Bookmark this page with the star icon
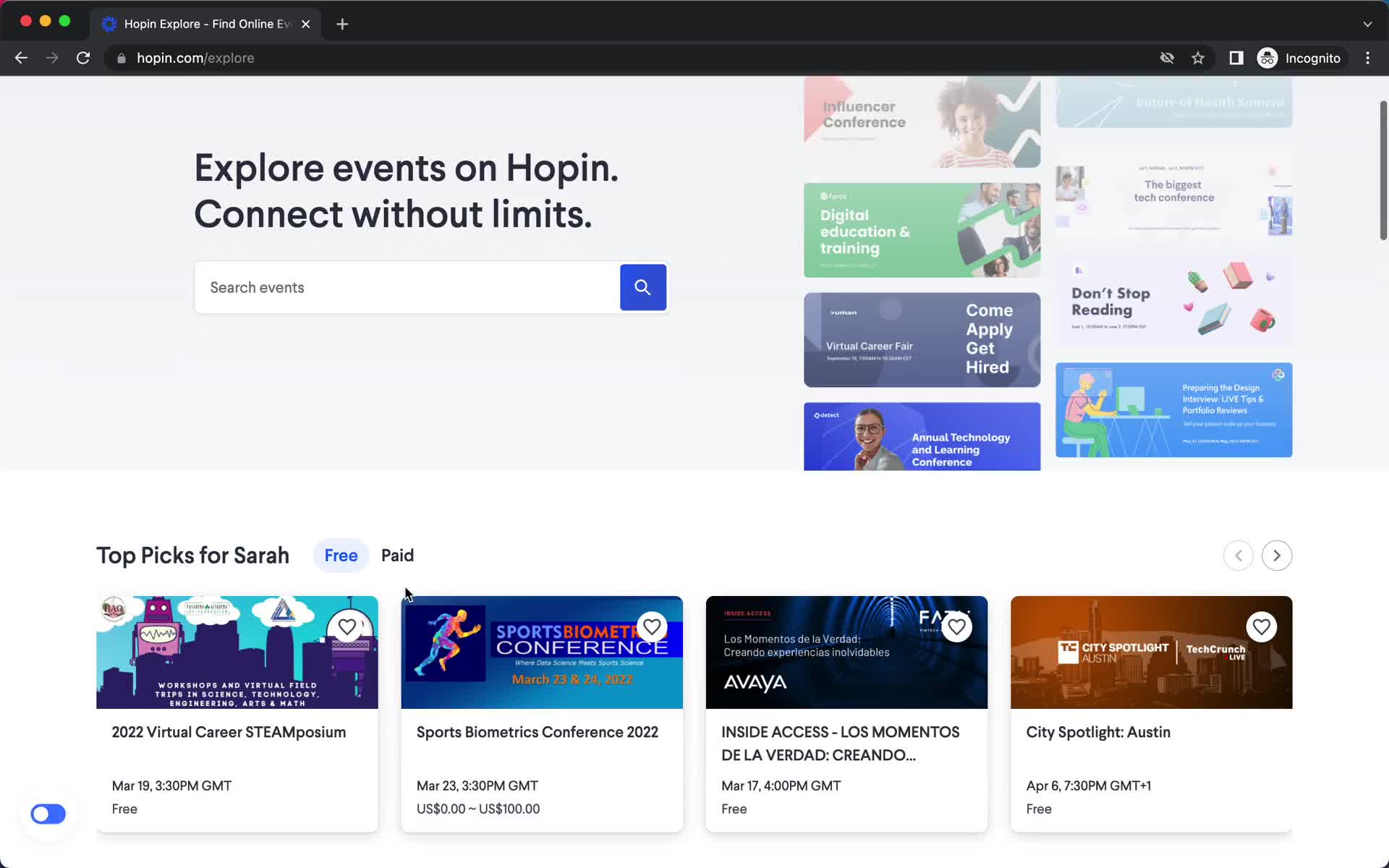Viewport: 1389px width, 868px height. pos(1198,58)
